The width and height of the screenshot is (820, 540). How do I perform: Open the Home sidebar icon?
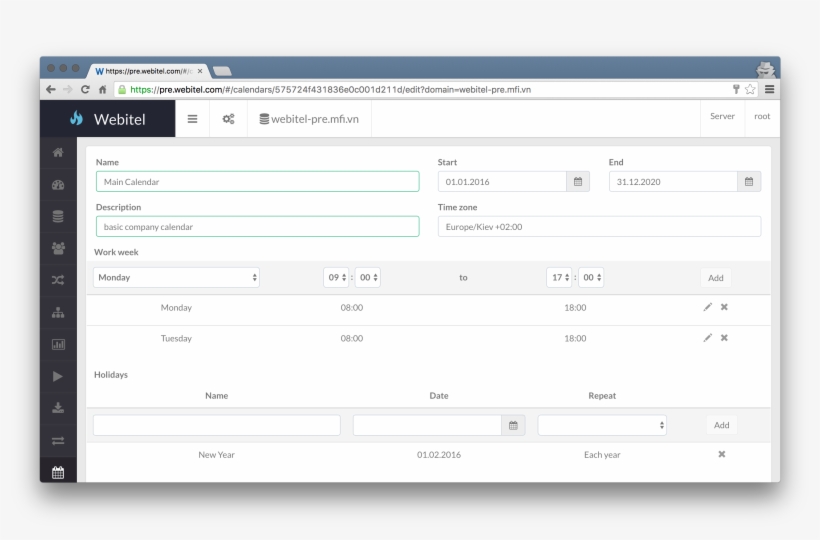pos(58,153)
